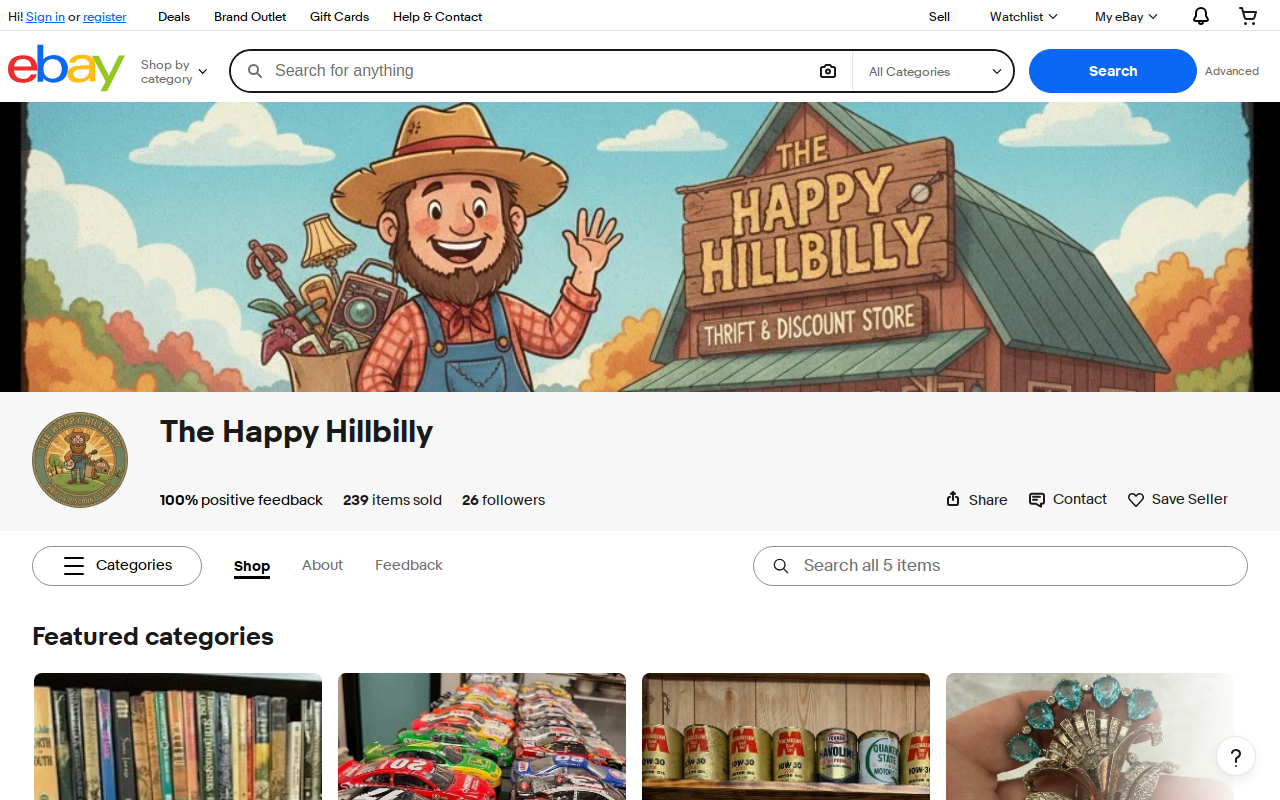The height and width of the screenshot is (800, 1280).
Task: Open the Gift Cards link
Action: click(339, 17)
